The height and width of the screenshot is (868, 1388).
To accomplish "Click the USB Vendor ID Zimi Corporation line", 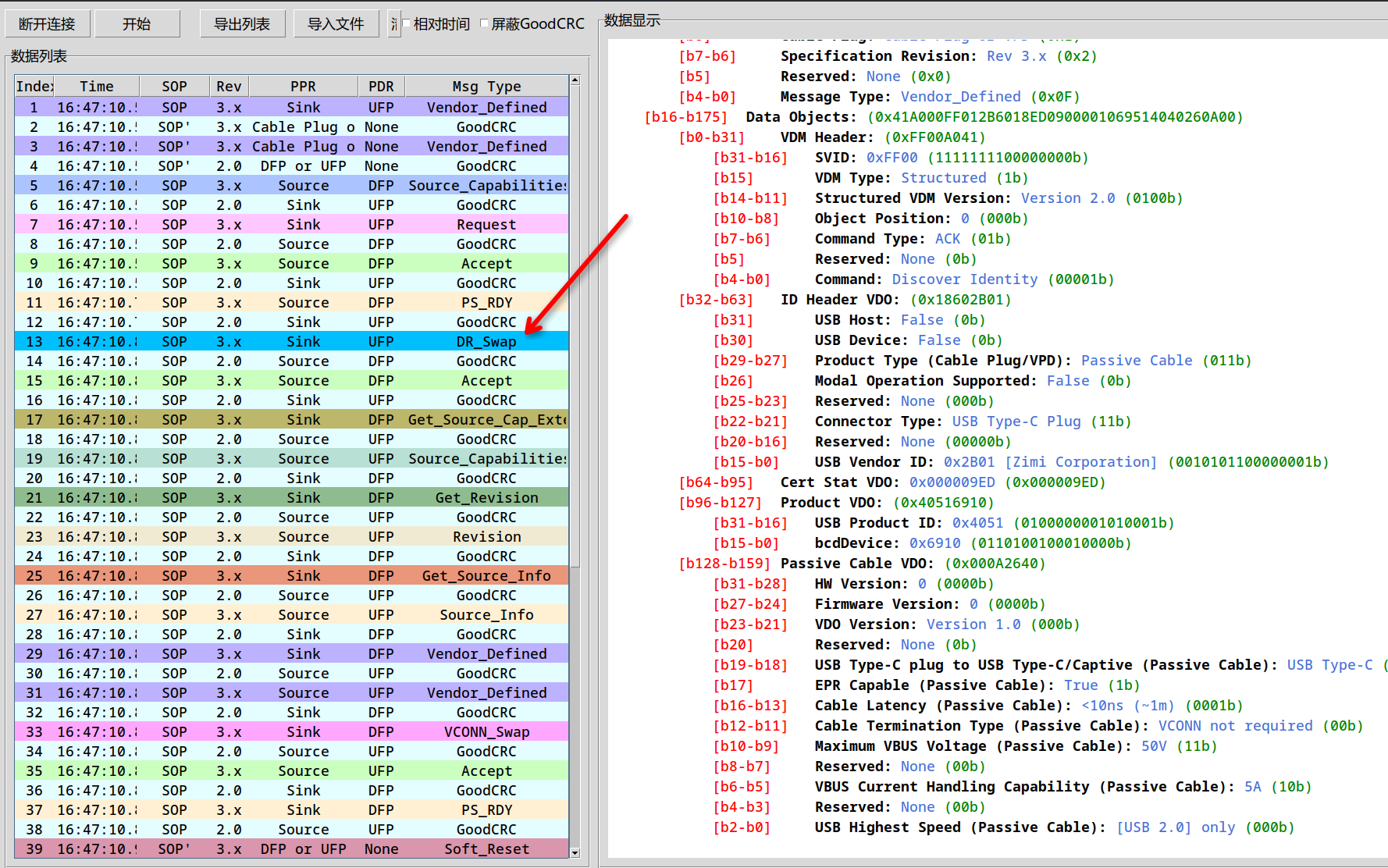I will (x=1021, y=462).
